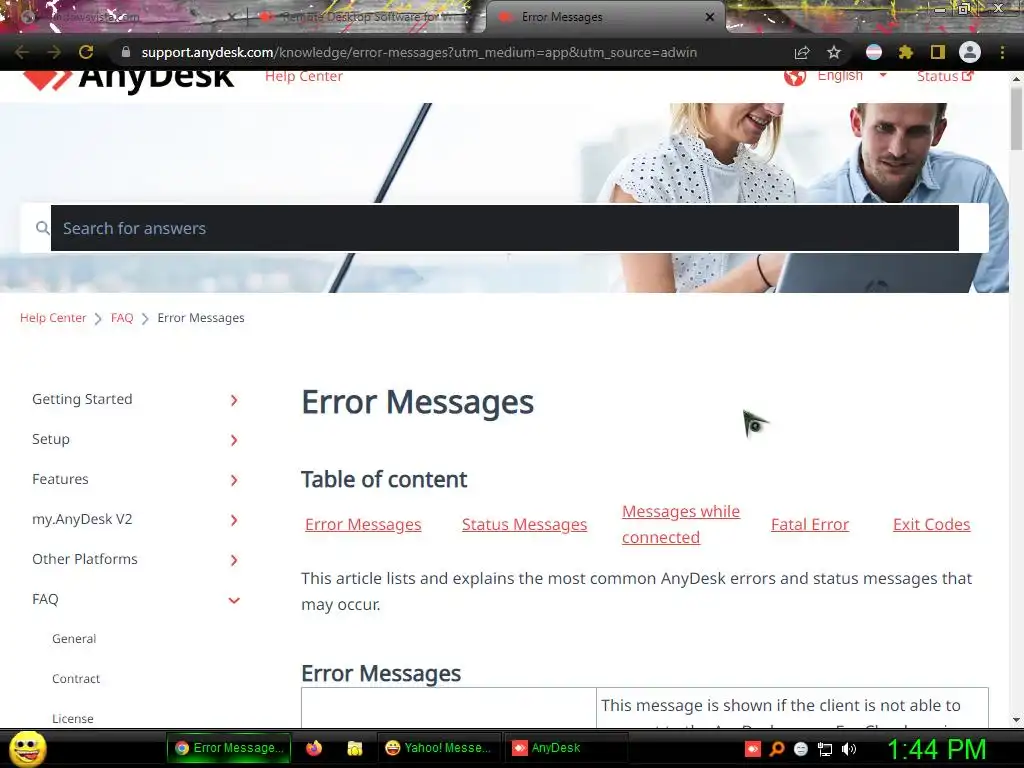
Task: Jump to Fatal Error section link
Action: 810,524
